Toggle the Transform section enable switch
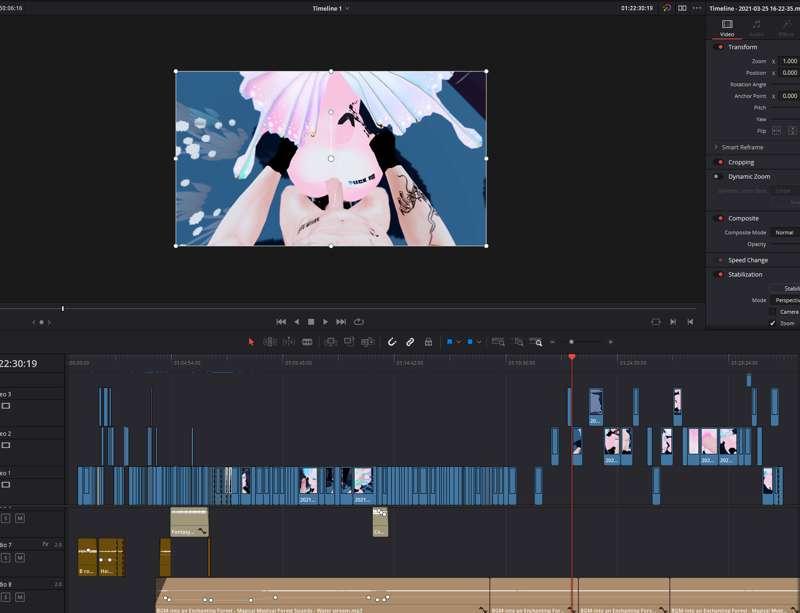Image resolution: width=800 pixels, height=613 pixels. tap(720, 47)
